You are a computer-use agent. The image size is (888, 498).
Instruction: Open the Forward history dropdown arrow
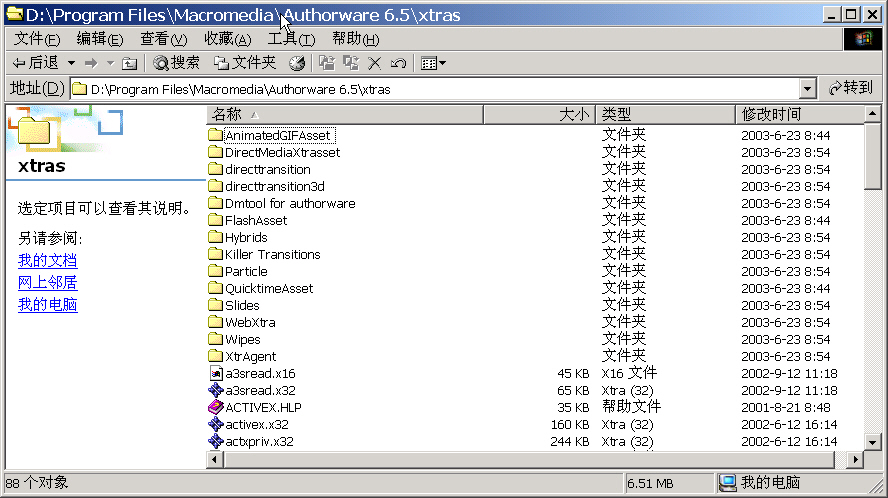[110, 63]
